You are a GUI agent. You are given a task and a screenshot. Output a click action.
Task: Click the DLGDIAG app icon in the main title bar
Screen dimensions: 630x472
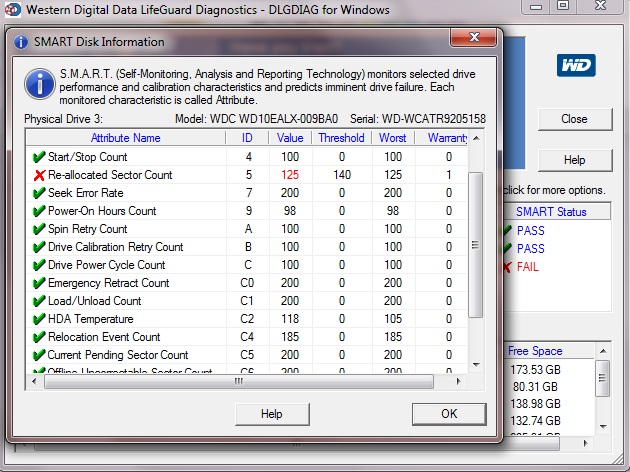click(x=13, y=10)
